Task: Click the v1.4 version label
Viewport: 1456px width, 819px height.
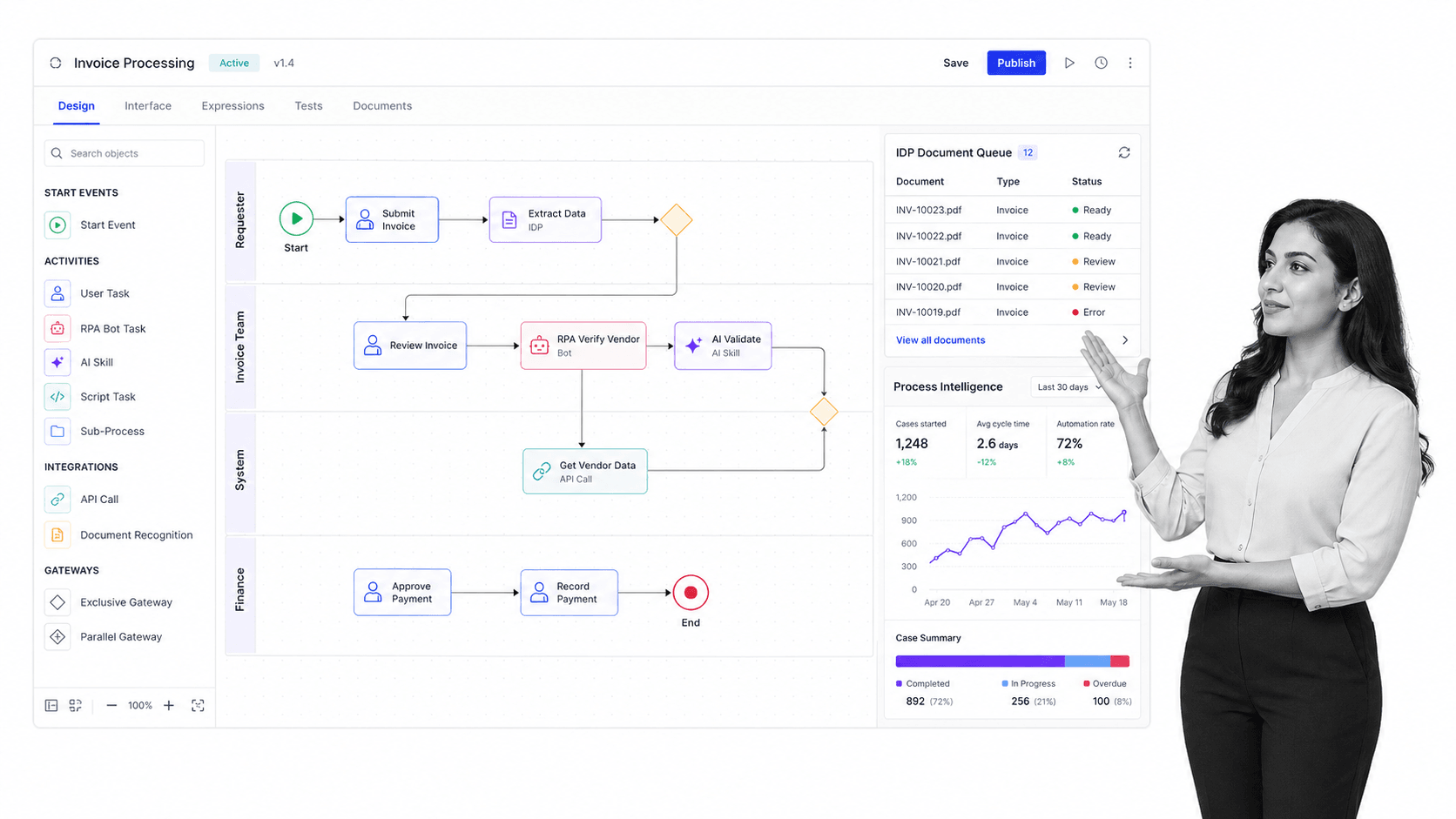Action: click(x=284, y=63)
